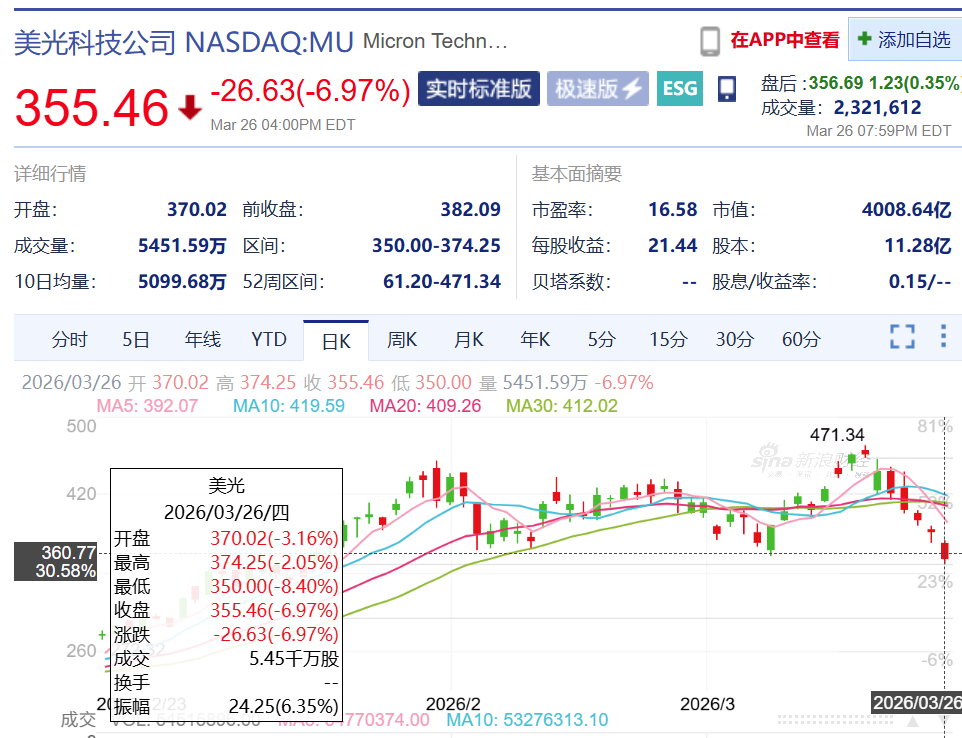Click the 471.34 high price marker
Viewport: 962px width, 738px height.
point(837,435)
